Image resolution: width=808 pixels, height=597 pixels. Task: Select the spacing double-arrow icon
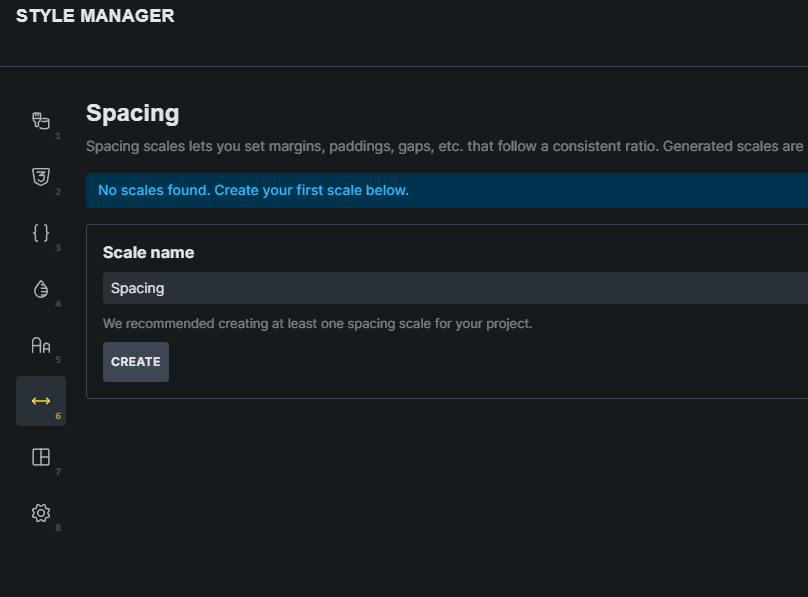click(41, 401)
